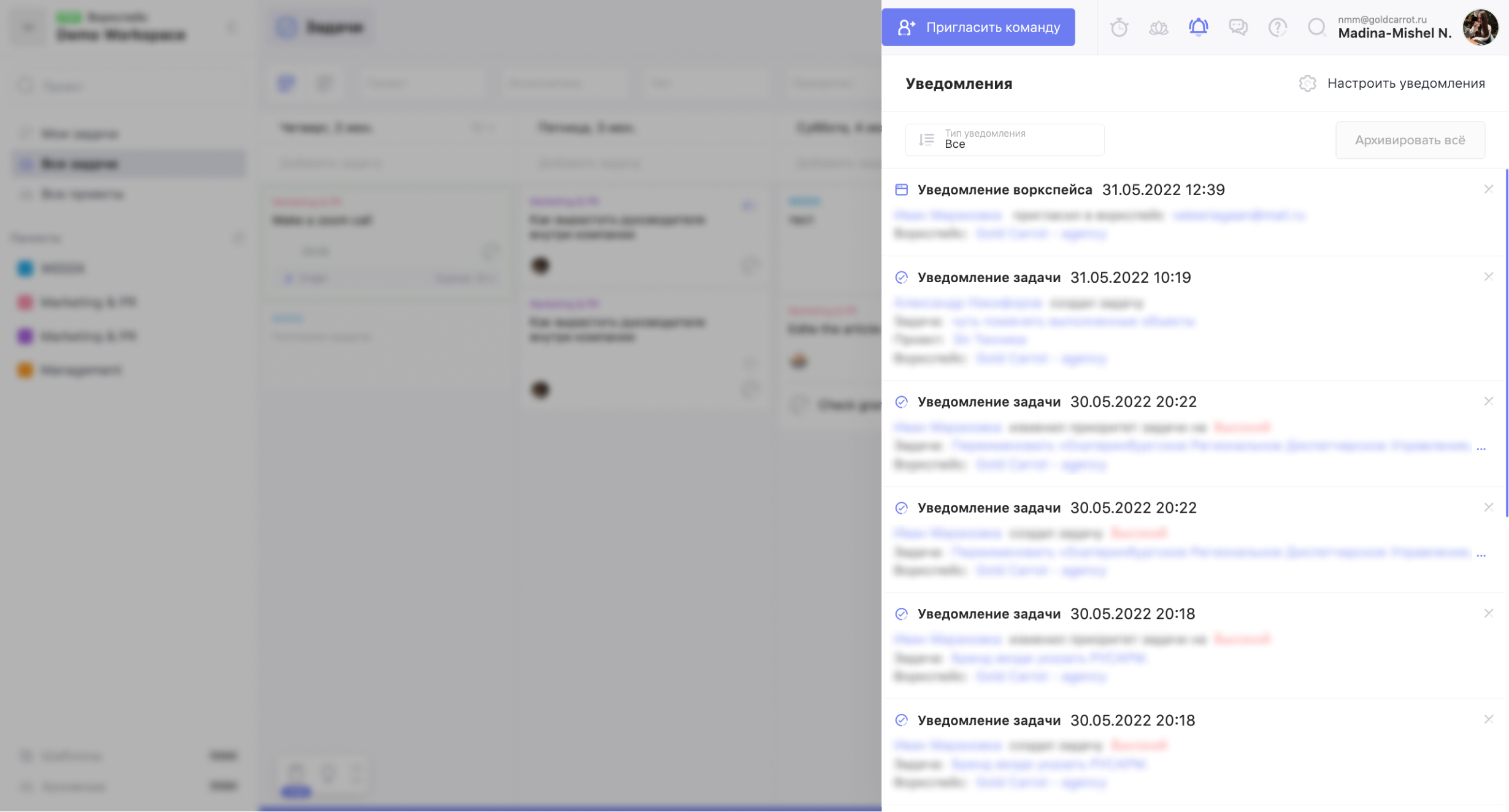The height and width of the screenshot is (812, 1509).
Task: Toggle the notifications bell icon
Action: (x=1198, y=27)
